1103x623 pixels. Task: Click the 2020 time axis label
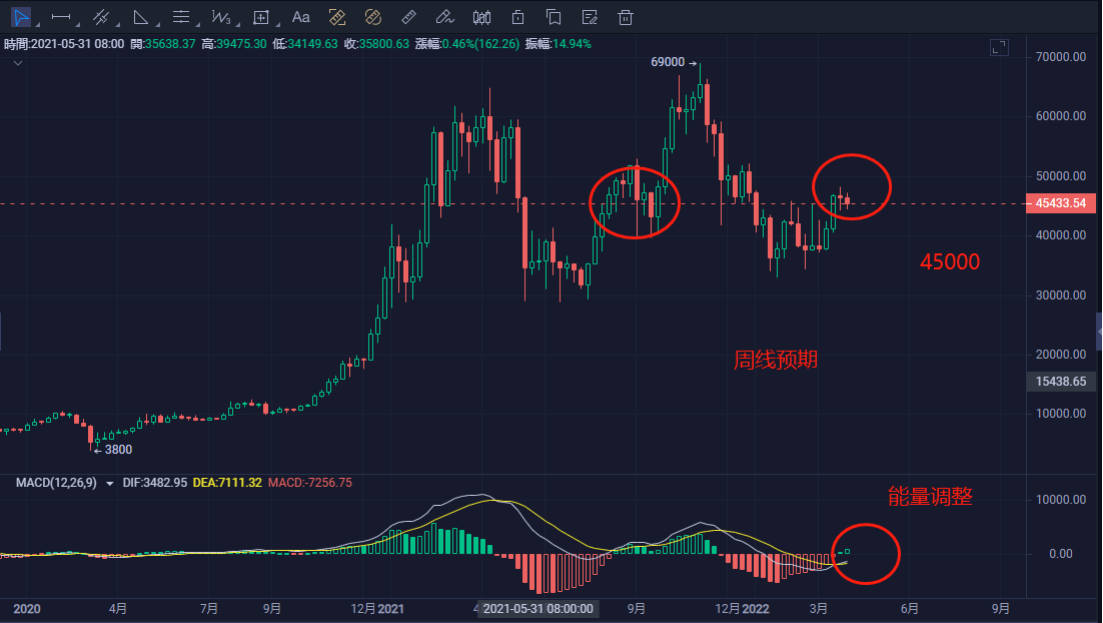pyautogui.click(x=27, y=609)
